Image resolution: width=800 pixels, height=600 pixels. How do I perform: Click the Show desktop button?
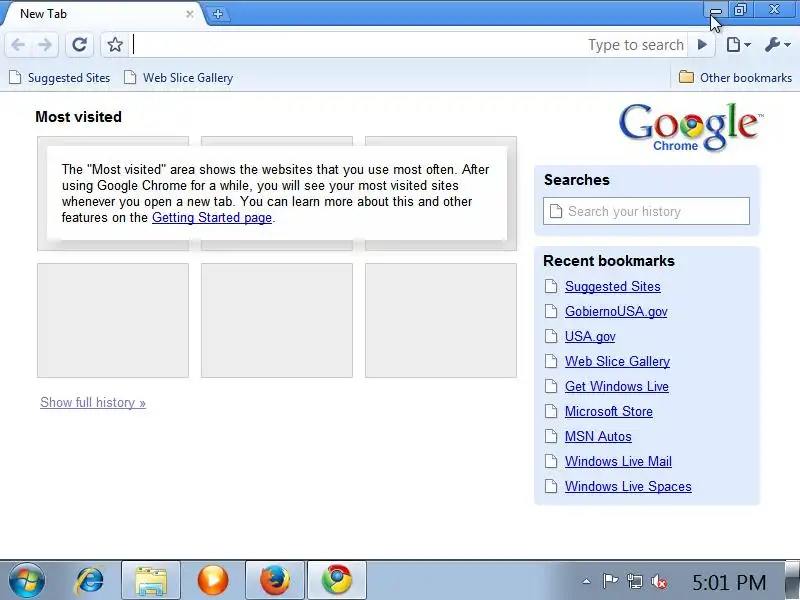click(792, 581)
